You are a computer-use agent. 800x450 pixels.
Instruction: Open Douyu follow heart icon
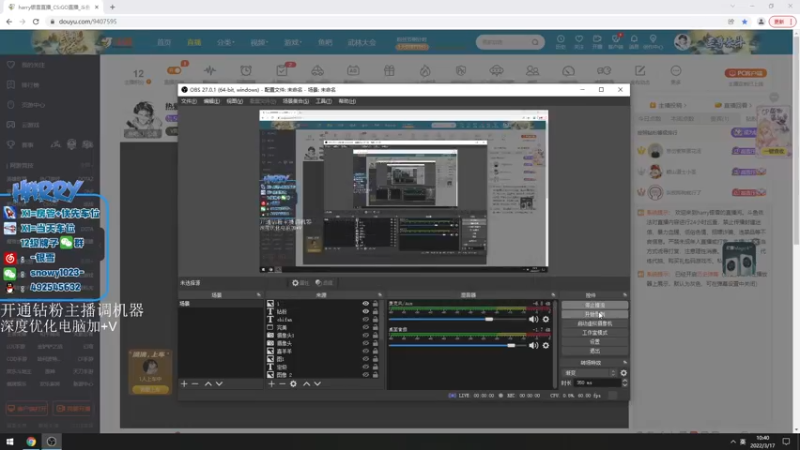[579, 39]
